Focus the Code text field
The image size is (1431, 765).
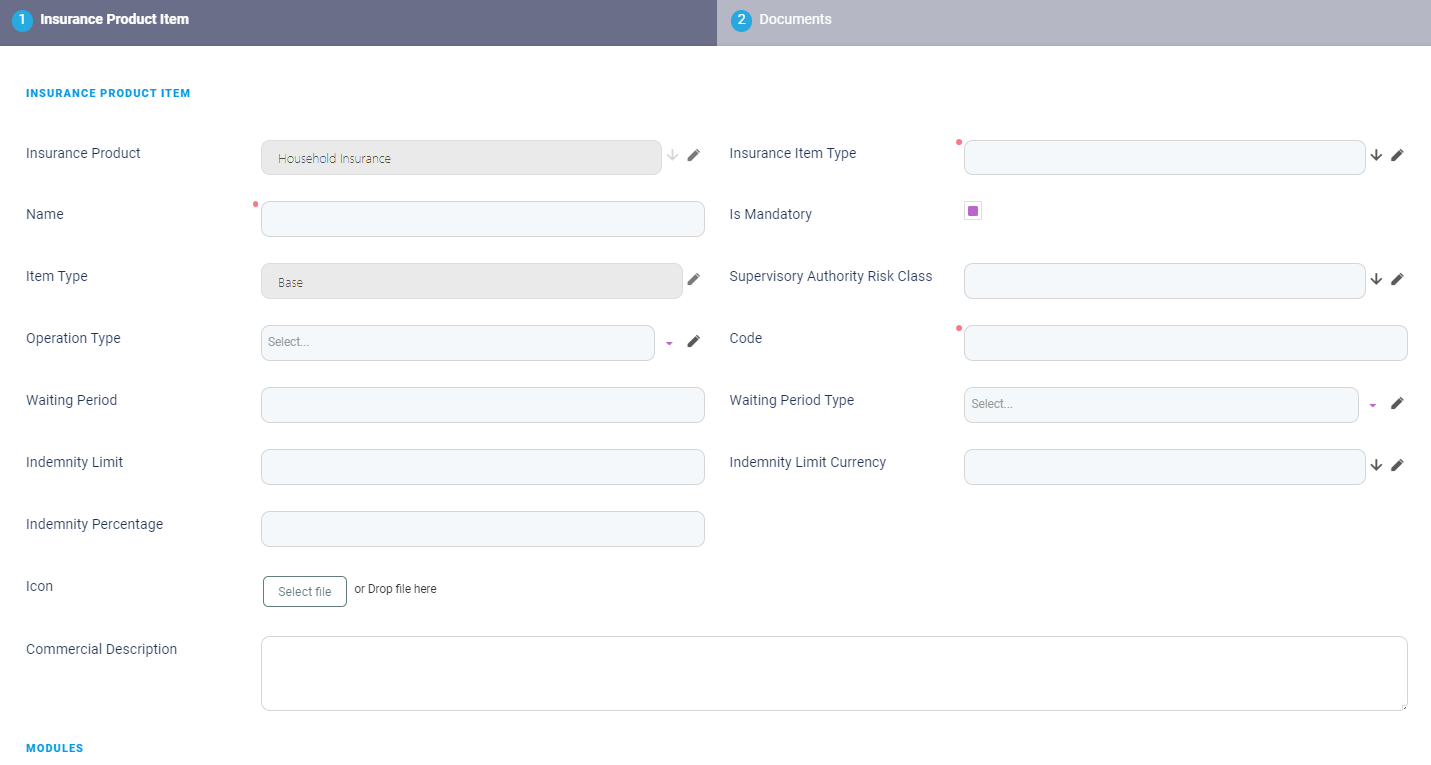coord(1185,343)
